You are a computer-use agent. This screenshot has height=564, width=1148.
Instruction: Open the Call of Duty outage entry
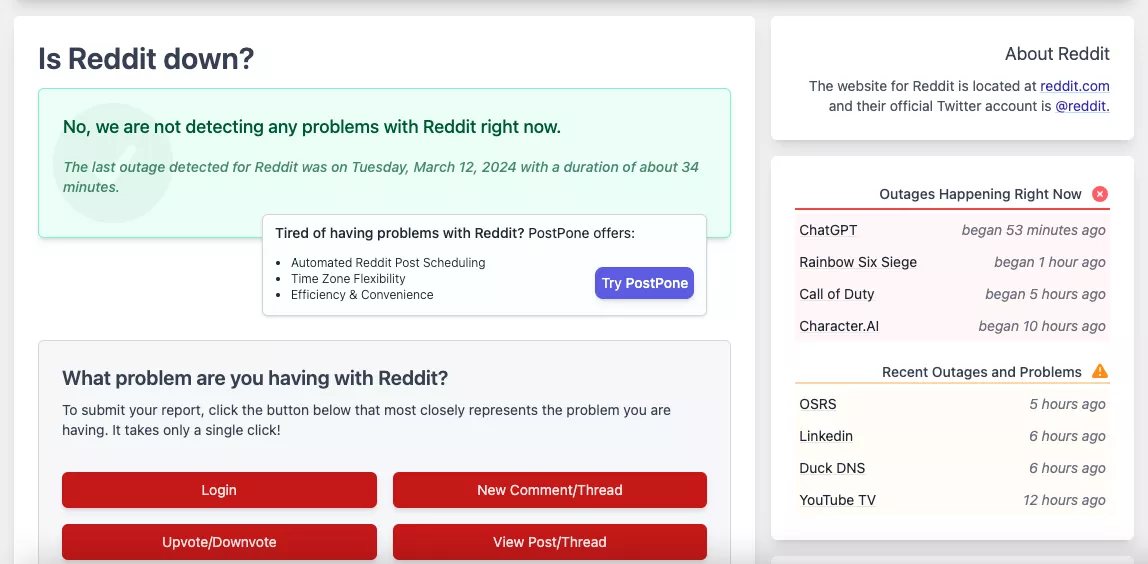(x=837, y=294)
